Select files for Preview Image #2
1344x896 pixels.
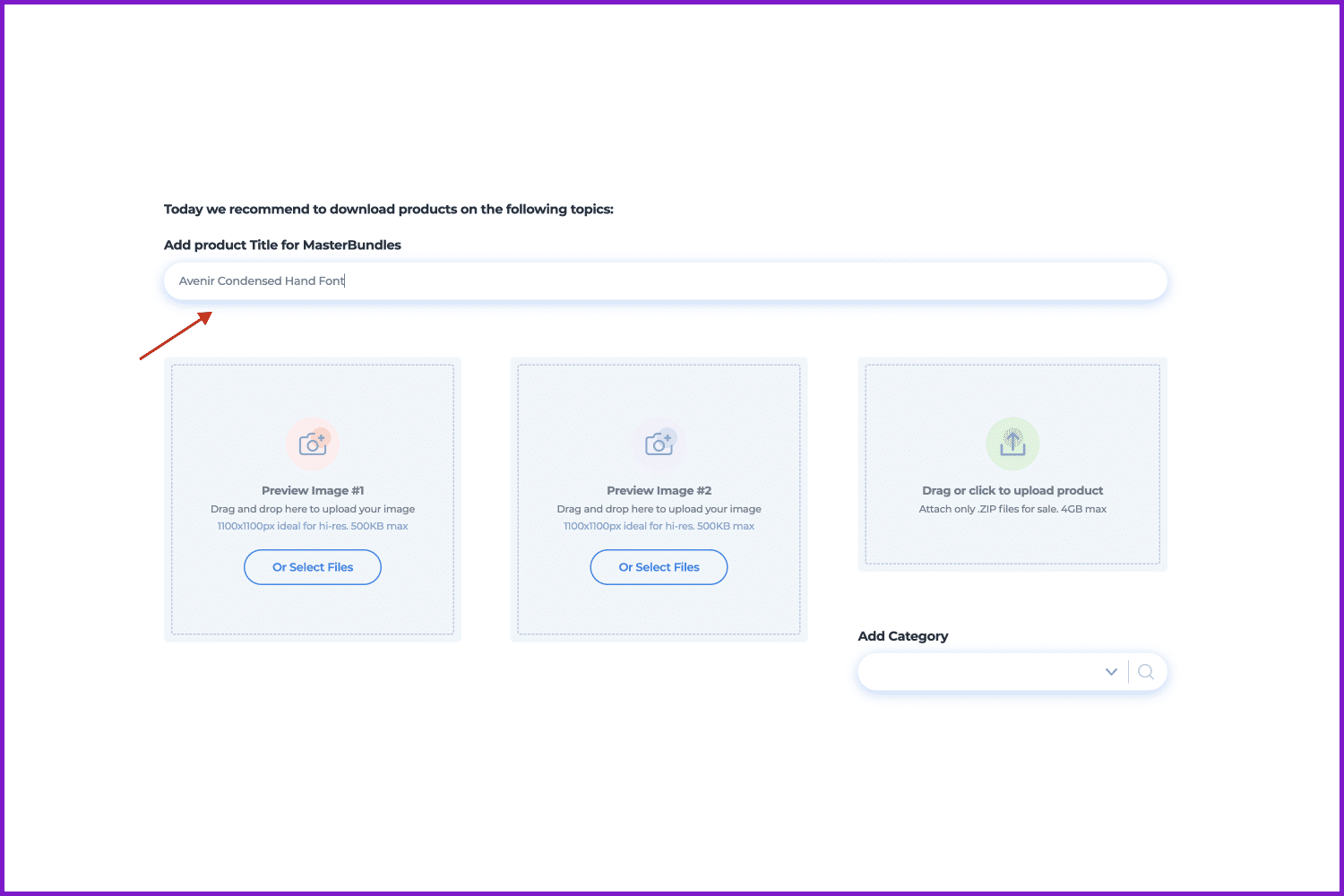click(659, 567)
